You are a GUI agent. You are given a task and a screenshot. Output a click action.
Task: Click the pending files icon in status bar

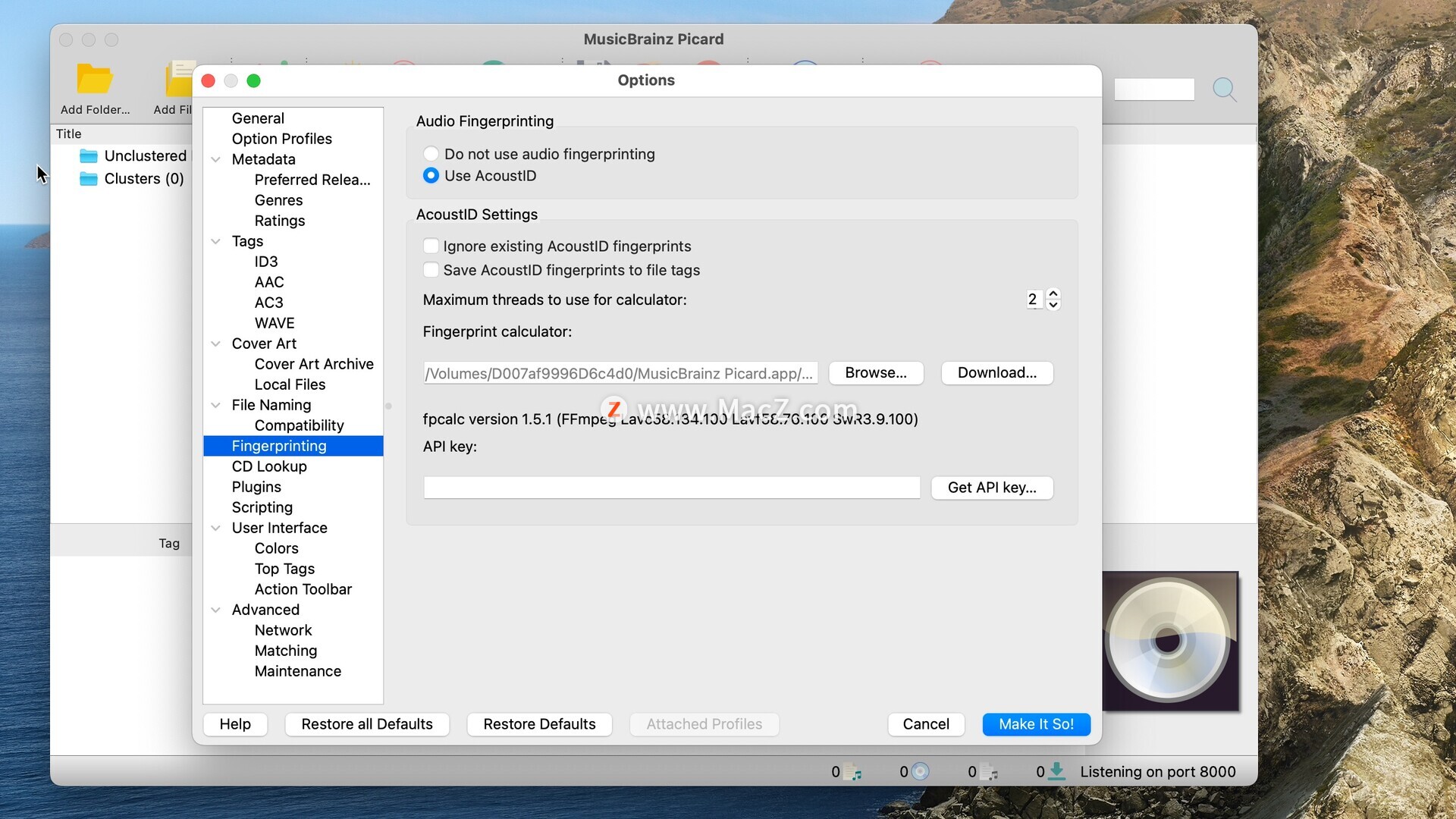[x=989, y=772]
